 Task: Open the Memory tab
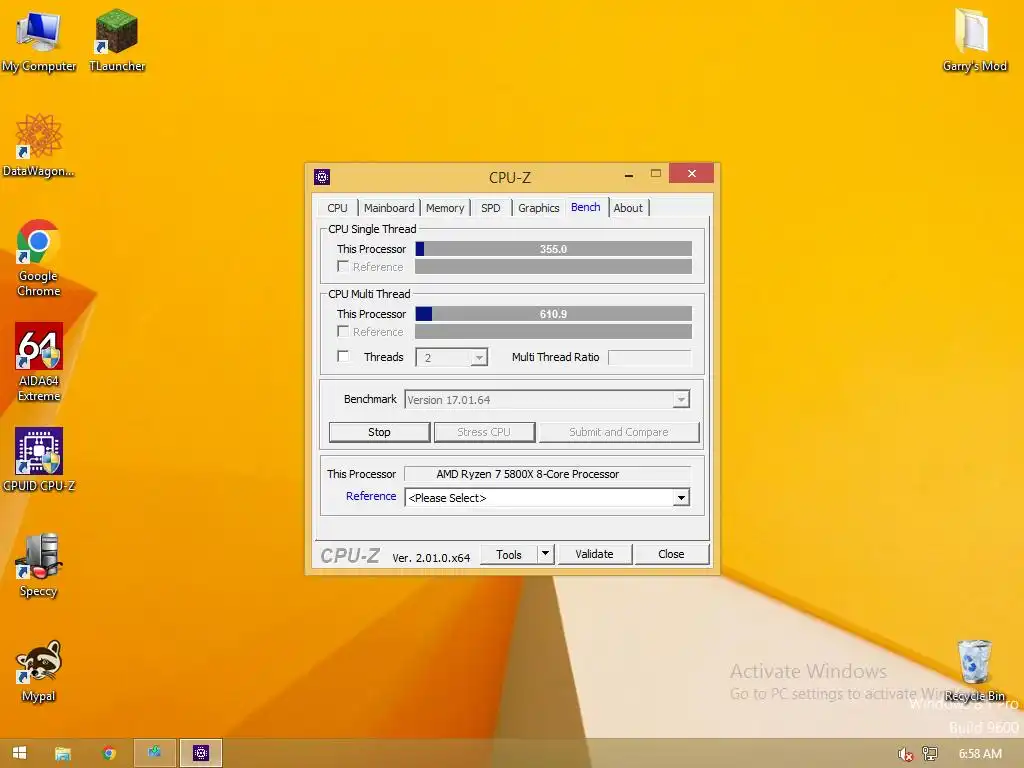point(445,208)
